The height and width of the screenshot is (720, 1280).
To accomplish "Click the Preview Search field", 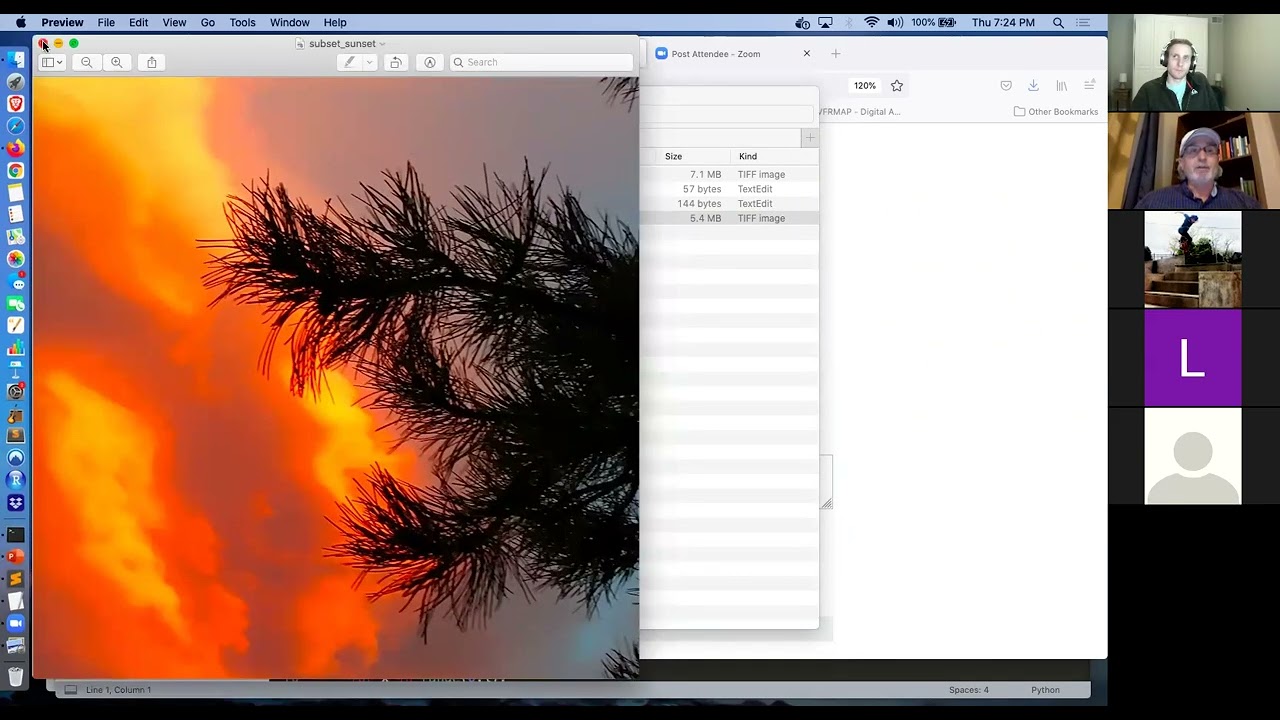I will (541, 62).
